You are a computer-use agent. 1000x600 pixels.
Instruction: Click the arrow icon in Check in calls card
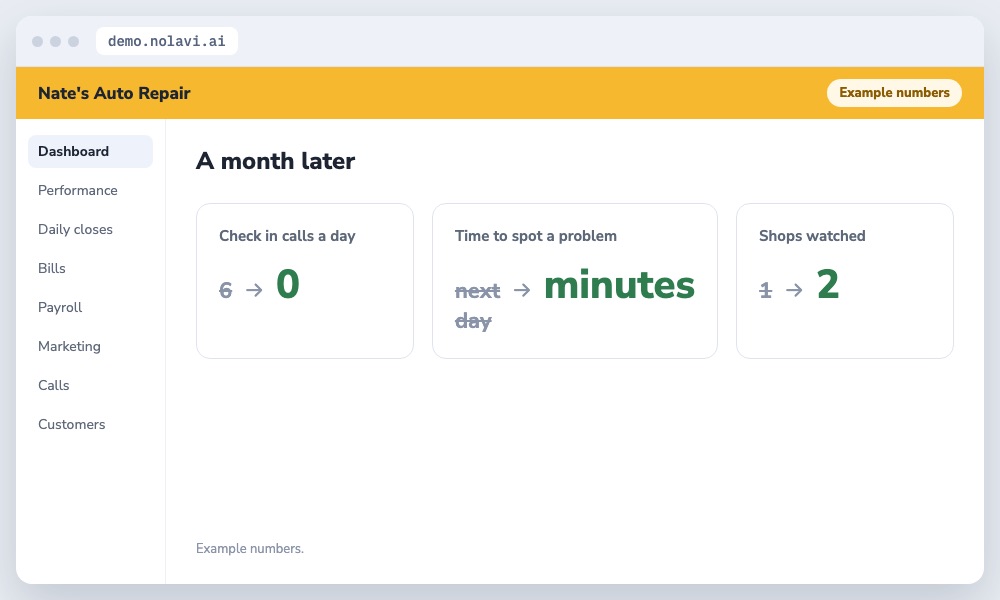254,290
